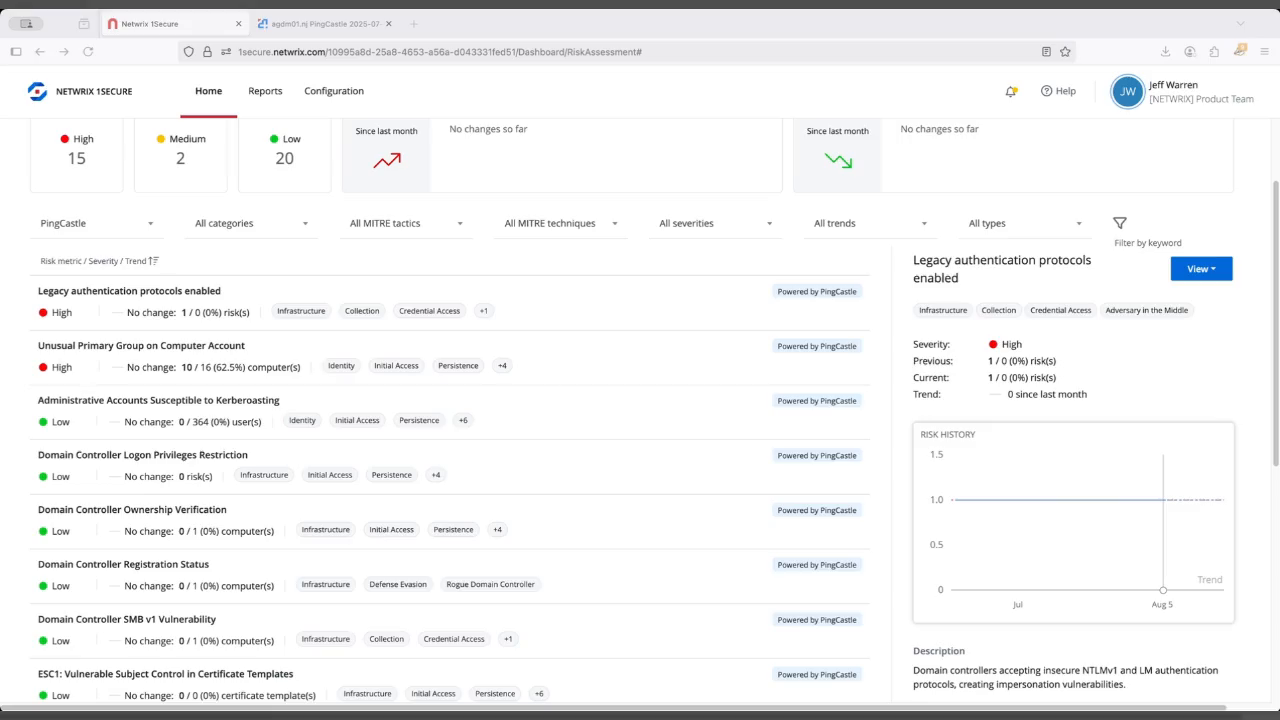
Task: Click the tracking protection shield icon
Action: (x=189, y=52)
